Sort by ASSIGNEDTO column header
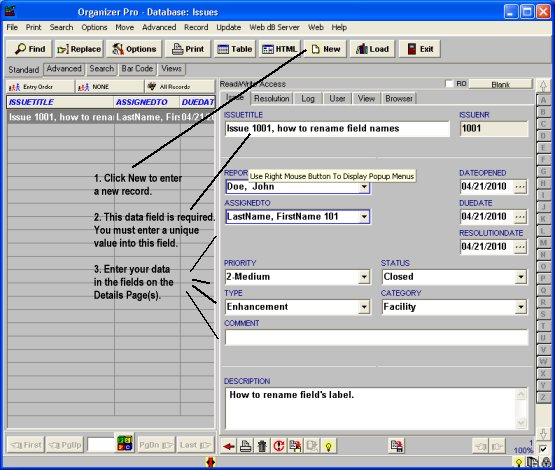This screenshot has width=555, height=470. pos(146,102)
